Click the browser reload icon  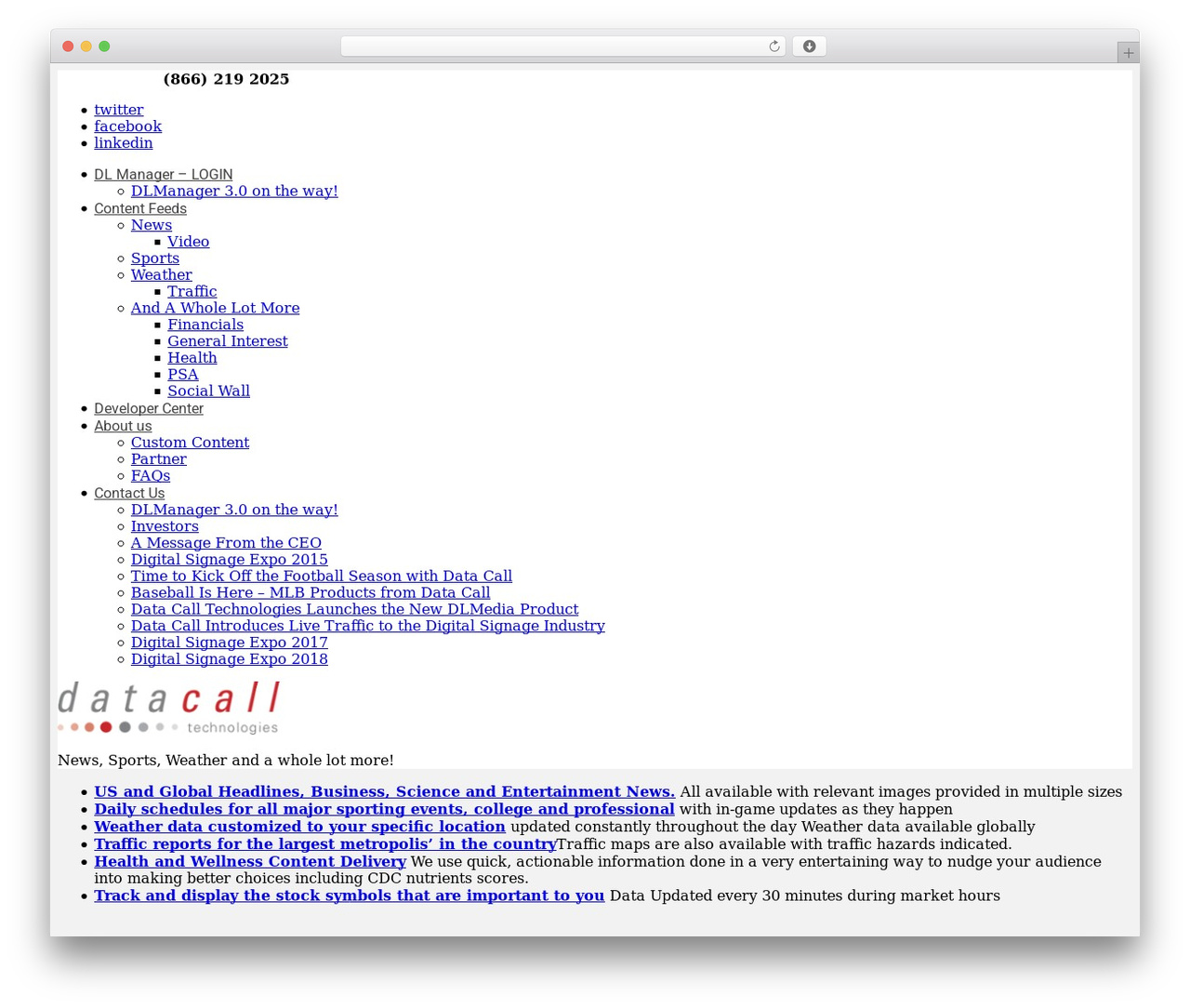click(773, 46)
